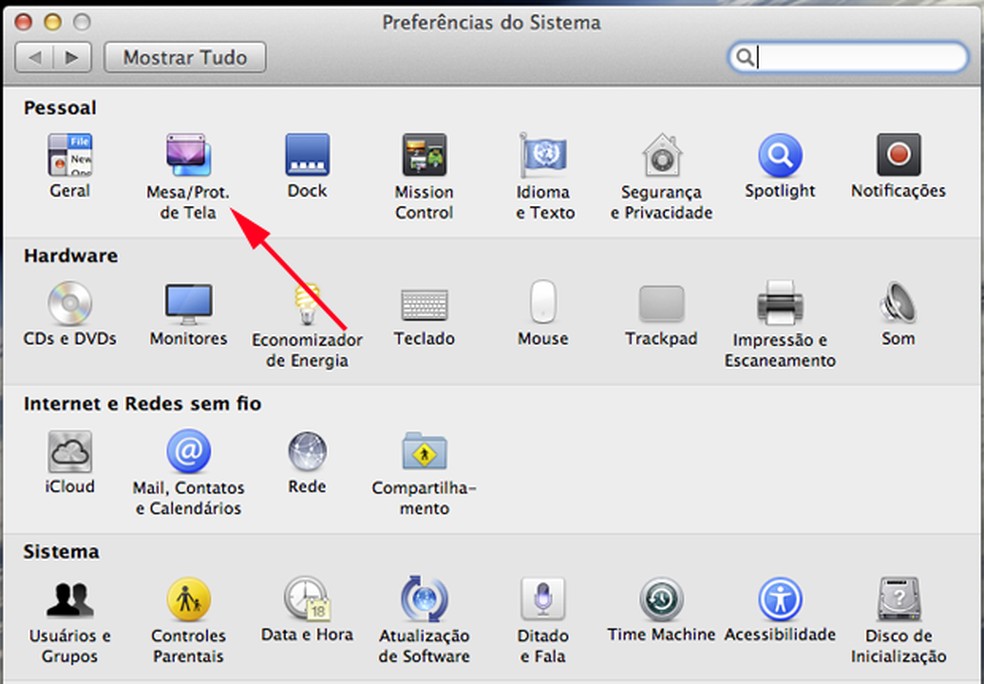Minimize window with the yellow button
The height and width of the screenshot is (684, 984).
[x=53, y=23]
